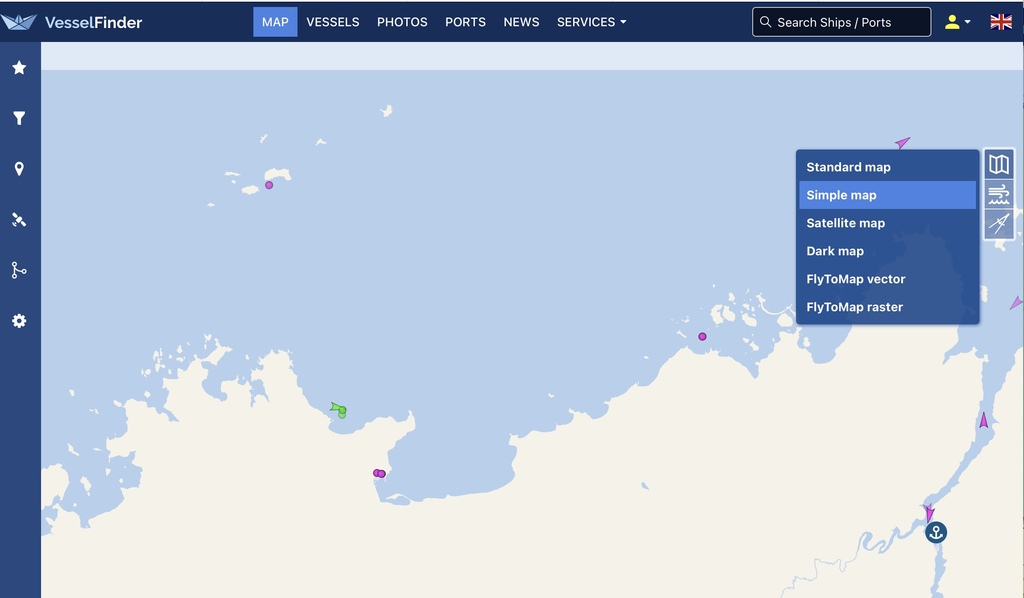Screen dimensions: 1024x598
Task: Expand the SERVICES dropdown menu
Action: [591, 22]
